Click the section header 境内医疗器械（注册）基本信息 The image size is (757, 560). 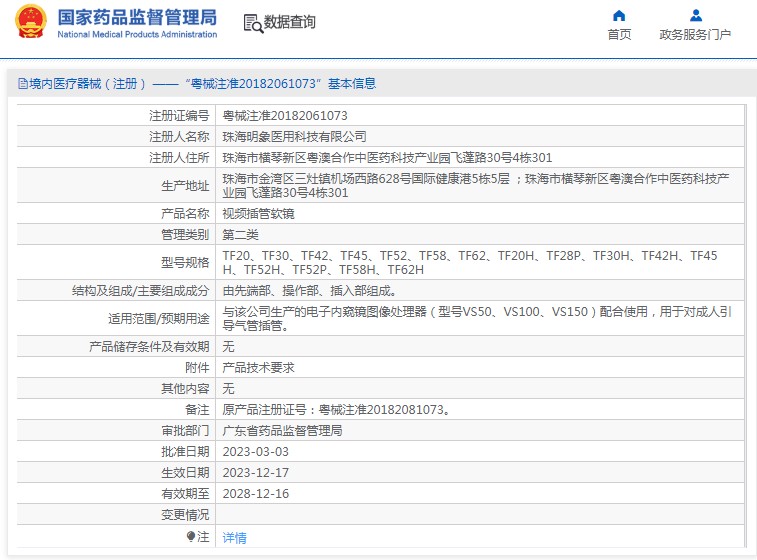pos(197,84)
